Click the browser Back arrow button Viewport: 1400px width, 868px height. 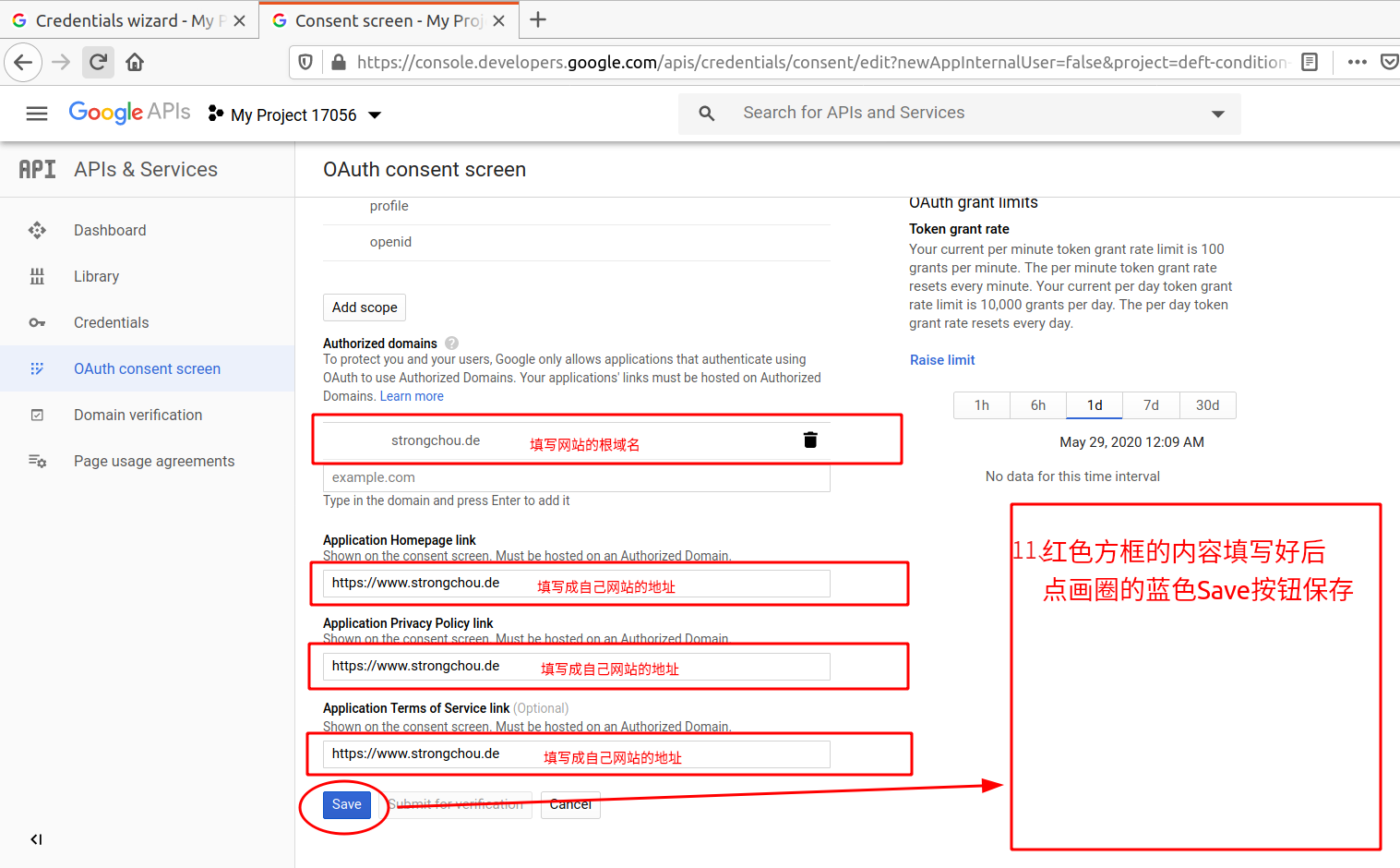pyautogui.click(x=23, y=63)
